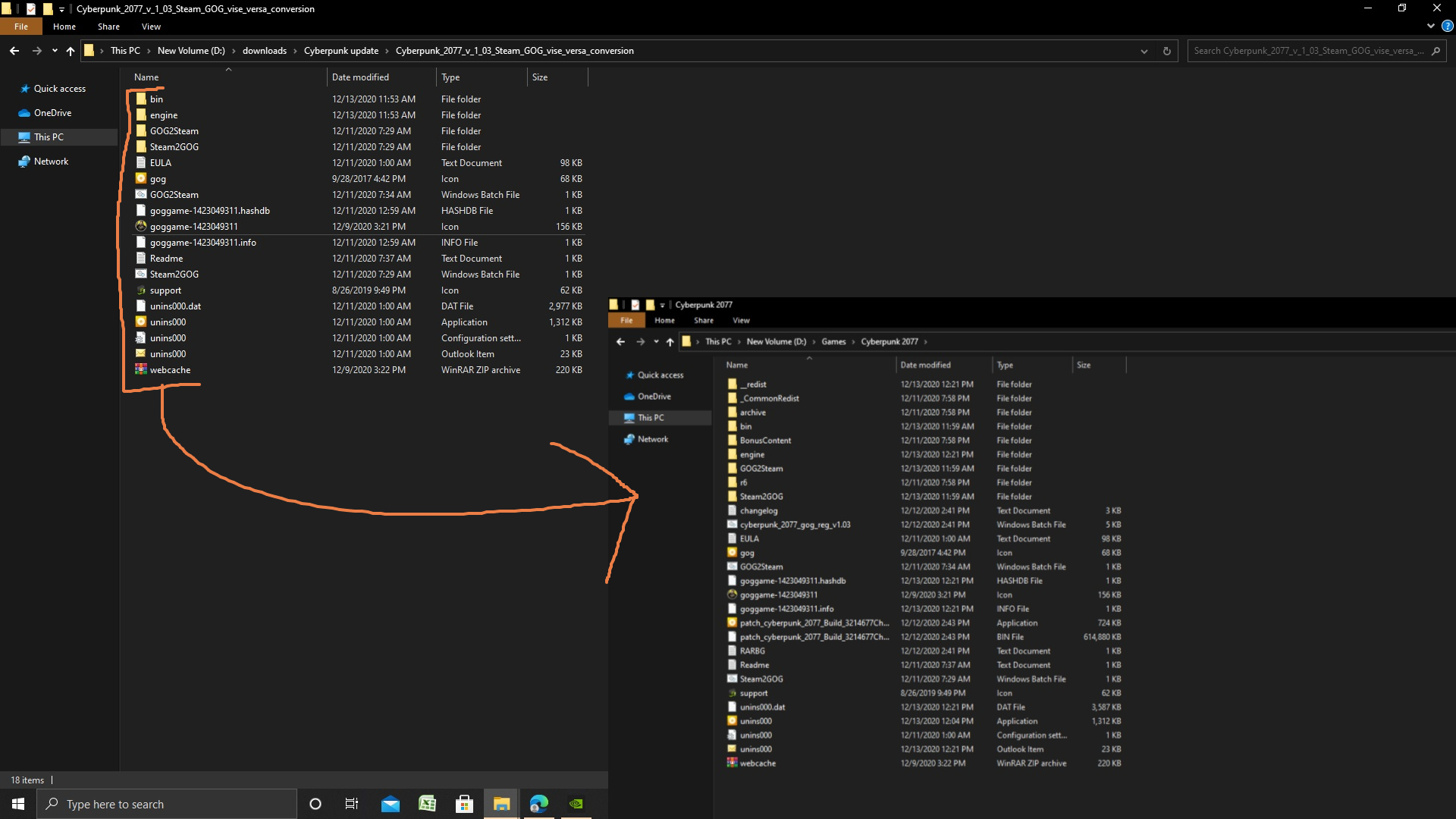Expand the ribbon with the chevron
The width and height of the screenshot is (1456, 819).
click(x=1430, y=26)
